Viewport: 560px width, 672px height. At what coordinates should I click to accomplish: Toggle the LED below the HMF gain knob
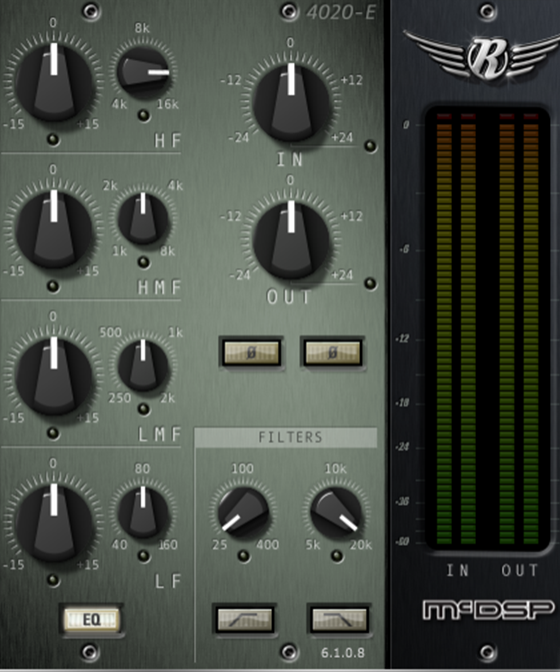53,286
